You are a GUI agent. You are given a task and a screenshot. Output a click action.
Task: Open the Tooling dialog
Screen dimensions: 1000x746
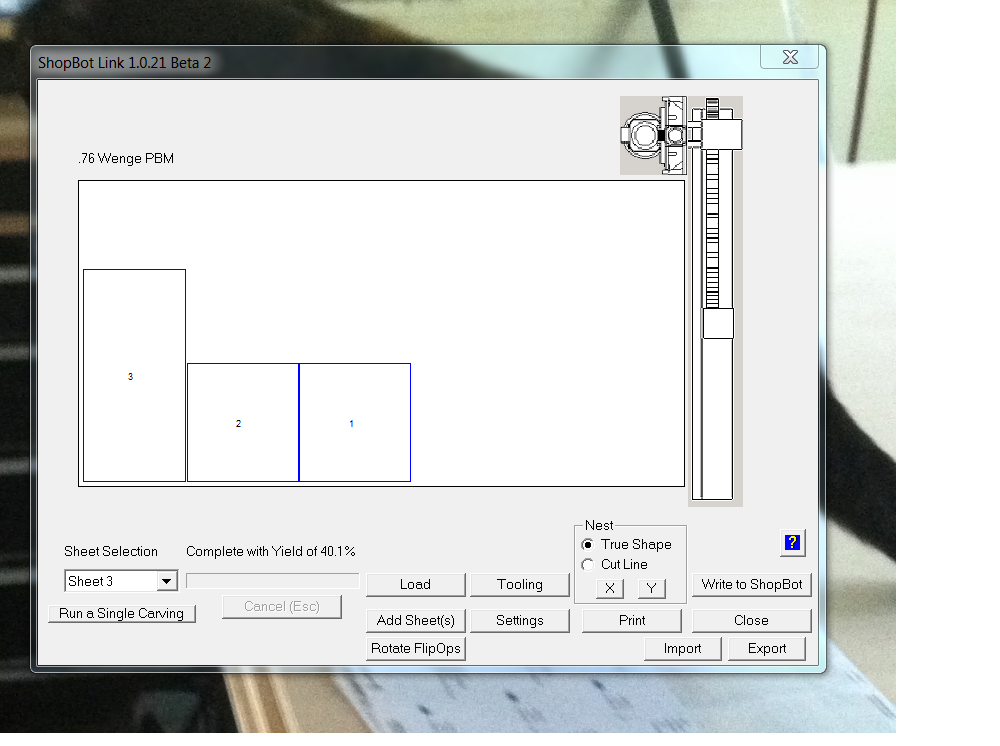coord(520,585)
